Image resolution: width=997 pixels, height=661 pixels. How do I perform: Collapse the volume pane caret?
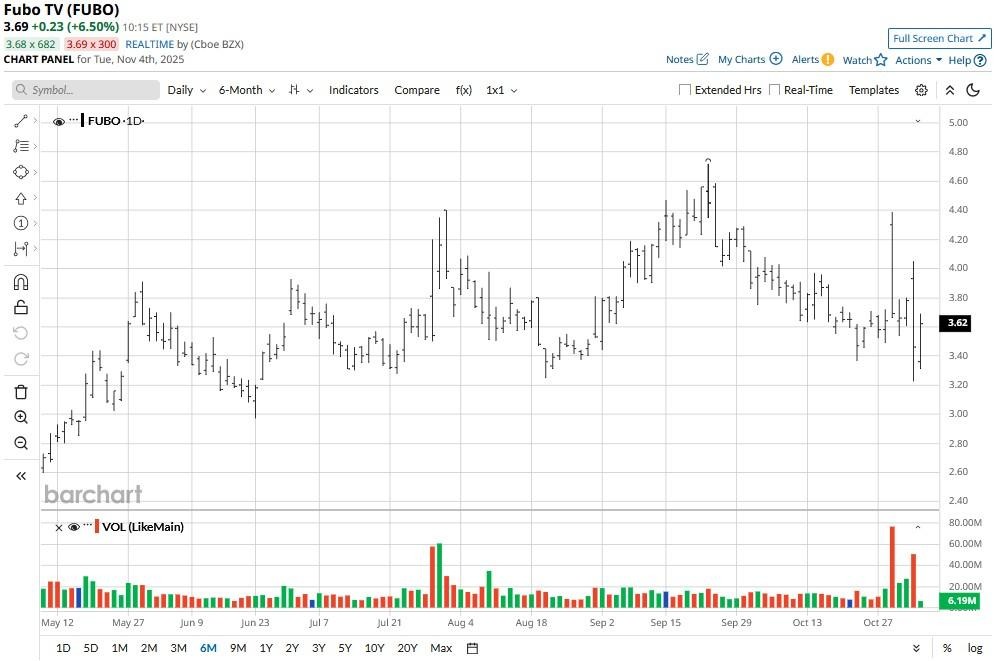tap(918, 527)
